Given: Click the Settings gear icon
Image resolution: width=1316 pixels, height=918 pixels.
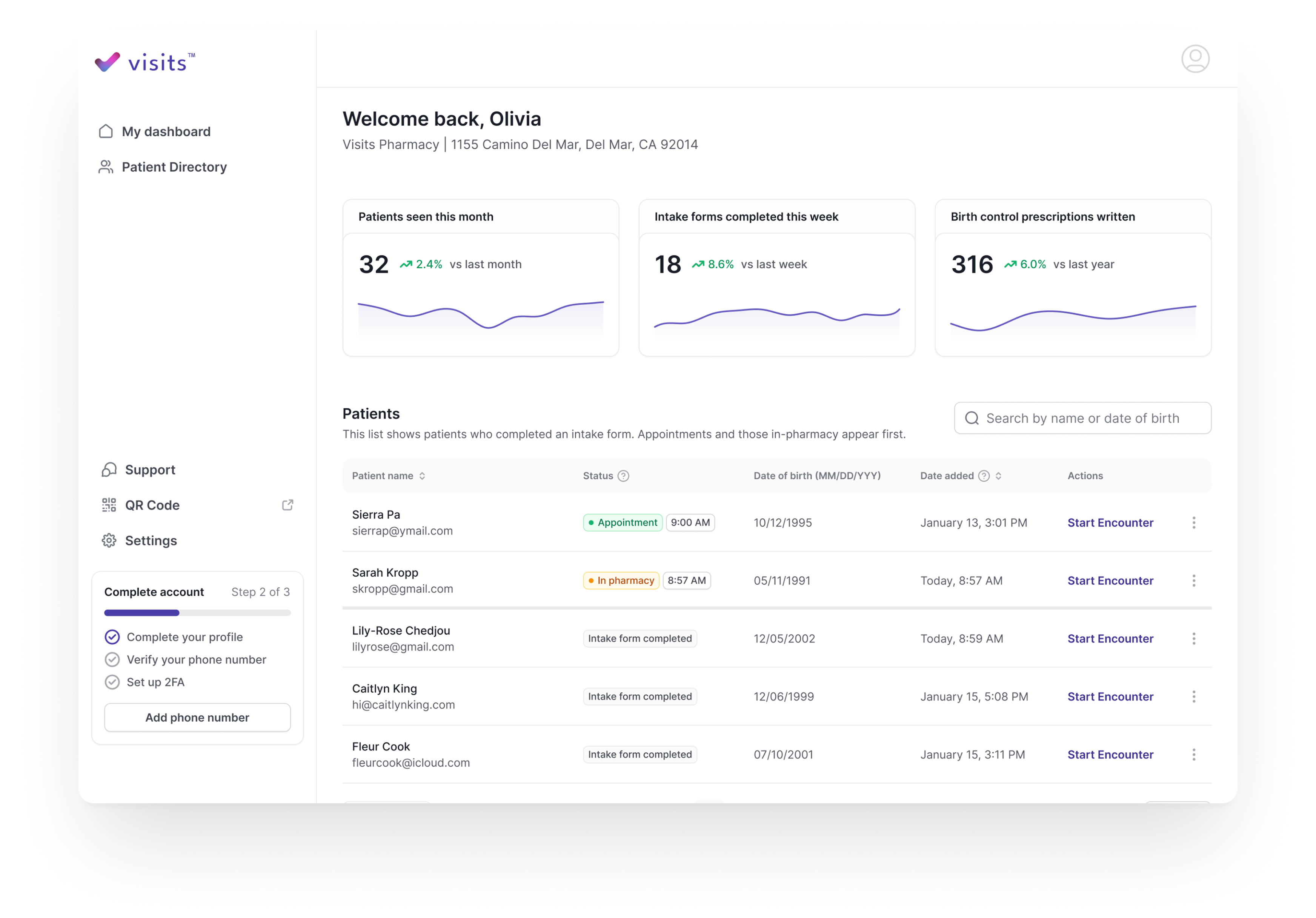Looking at the screenshot, I should 109,541.
